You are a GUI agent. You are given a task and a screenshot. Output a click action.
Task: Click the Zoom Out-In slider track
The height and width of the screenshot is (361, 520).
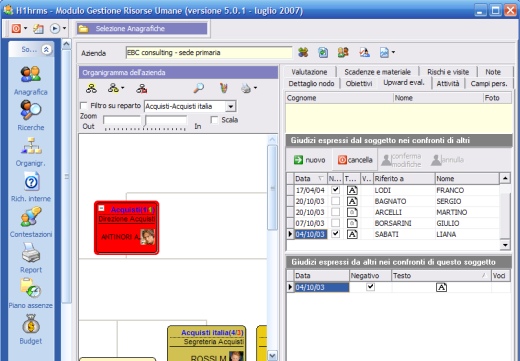coord(145,129)
